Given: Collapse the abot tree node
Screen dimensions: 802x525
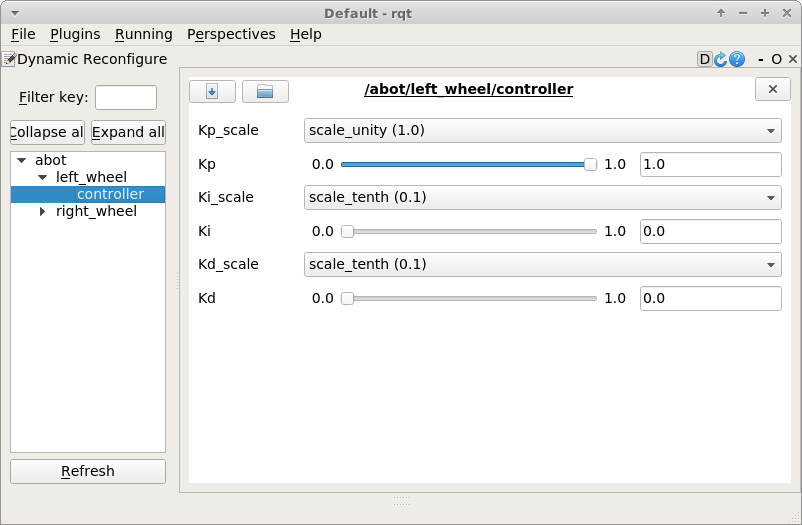Looking at the screenshot, I should [22, 160].
